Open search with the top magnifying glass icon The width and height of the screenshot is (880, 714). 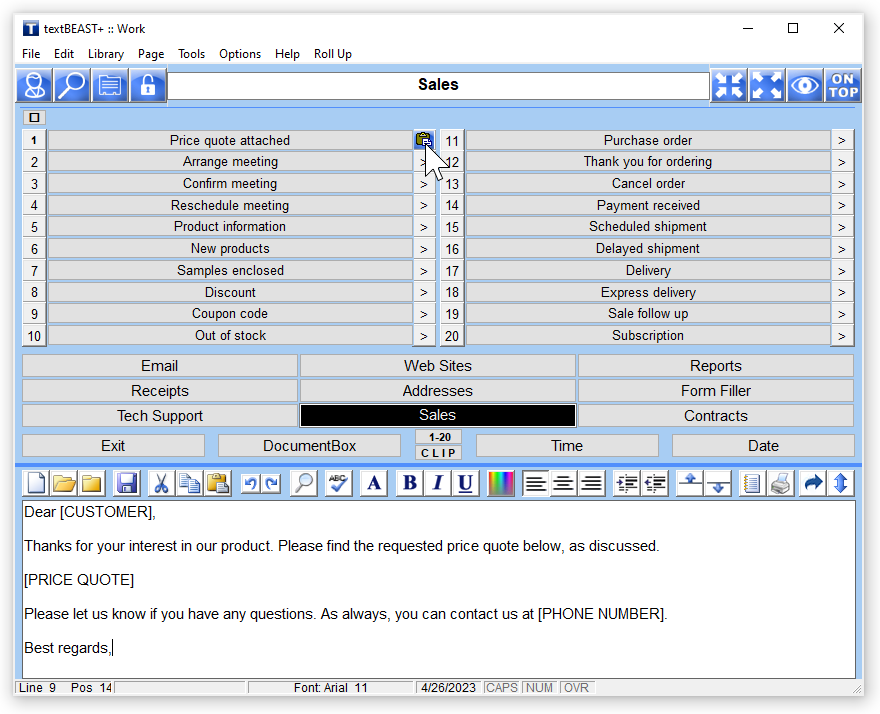click(x=72, y=85)
